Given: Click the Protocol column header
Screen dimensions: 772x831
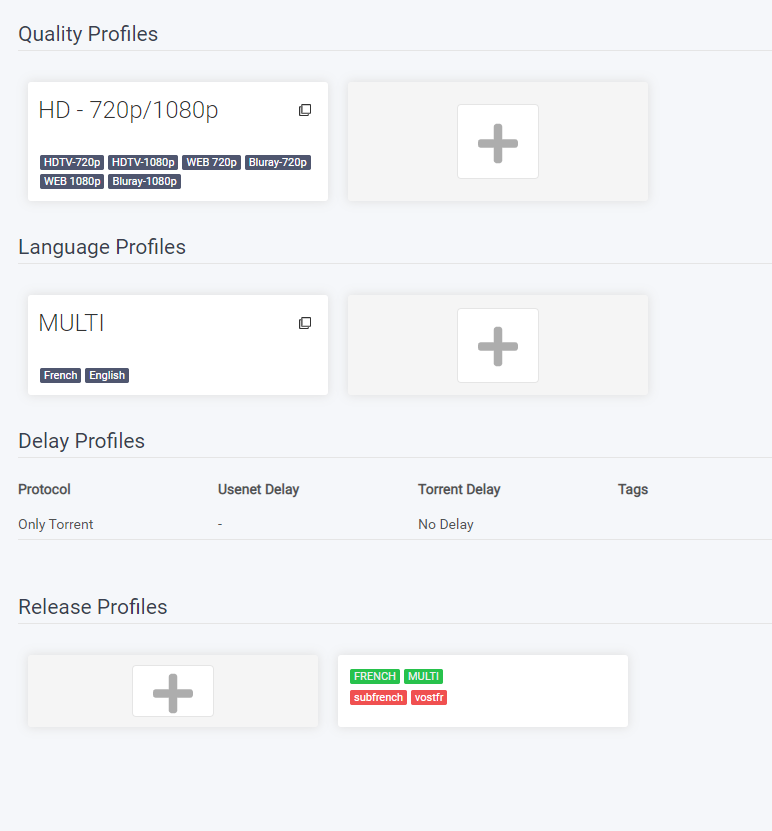Looking at the screenshot, I should pyautogui.click(x=45, y=489).
